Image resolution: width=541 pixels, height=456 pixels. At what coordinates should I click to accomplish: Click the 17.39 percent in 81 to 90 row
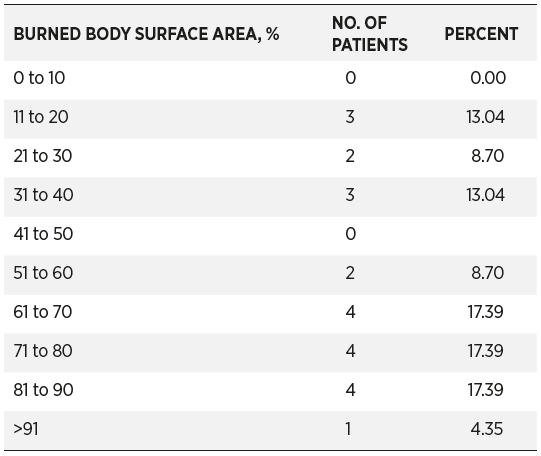(485, 389)
